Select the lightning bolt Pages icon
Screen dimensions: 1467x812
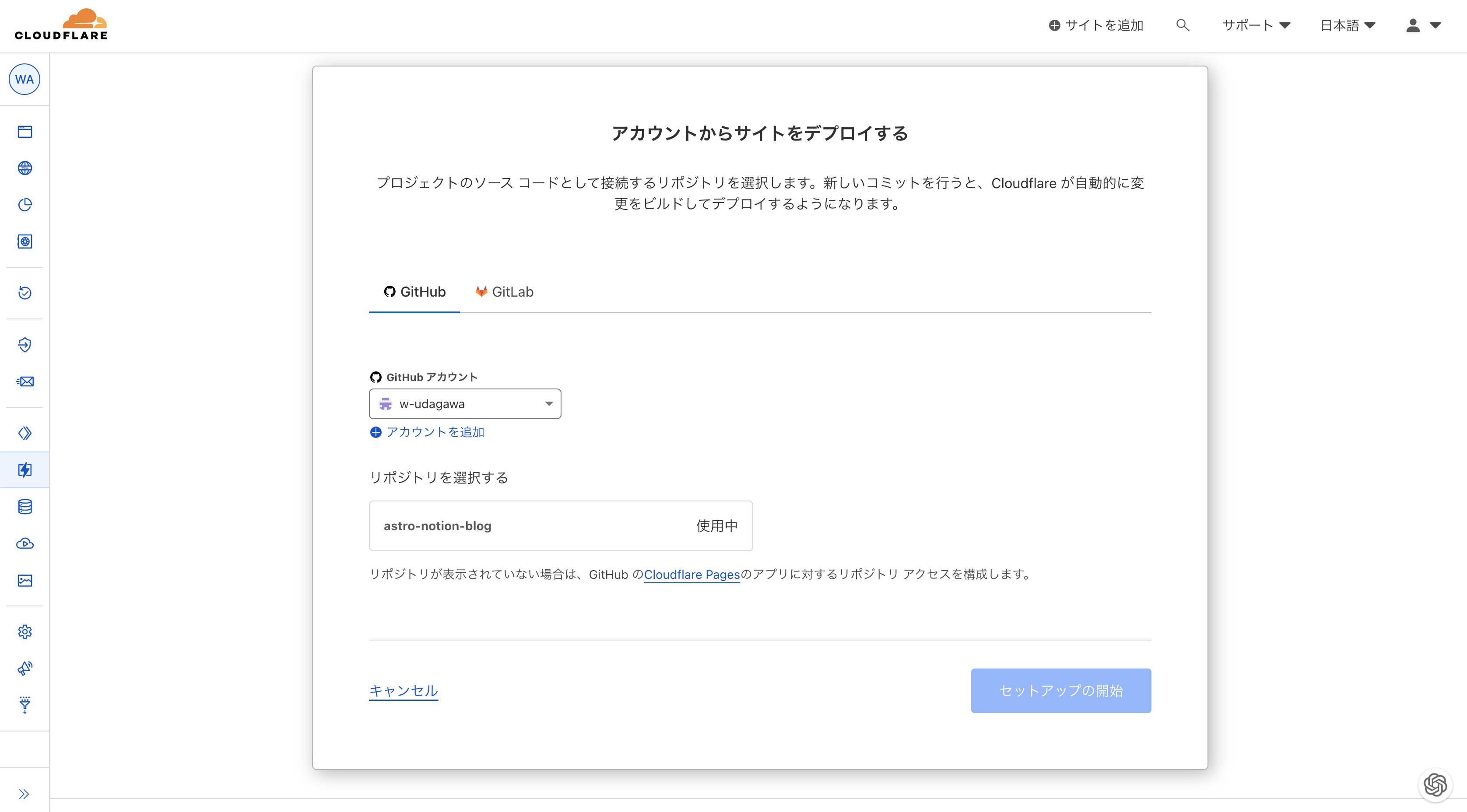(x=25, y=470)
